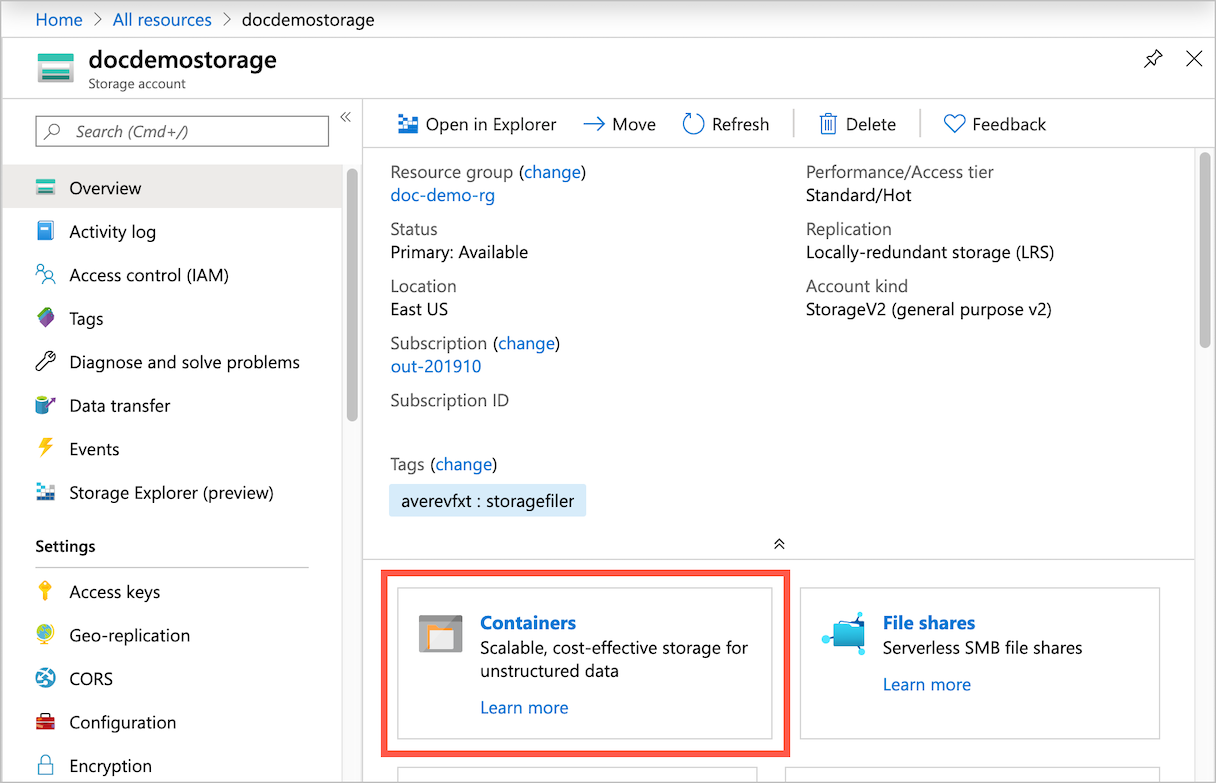Click the Search (Cmd+/) input field
Image resolution: width=1216 pixels, height=783 pixels.
tap(181, 131)
